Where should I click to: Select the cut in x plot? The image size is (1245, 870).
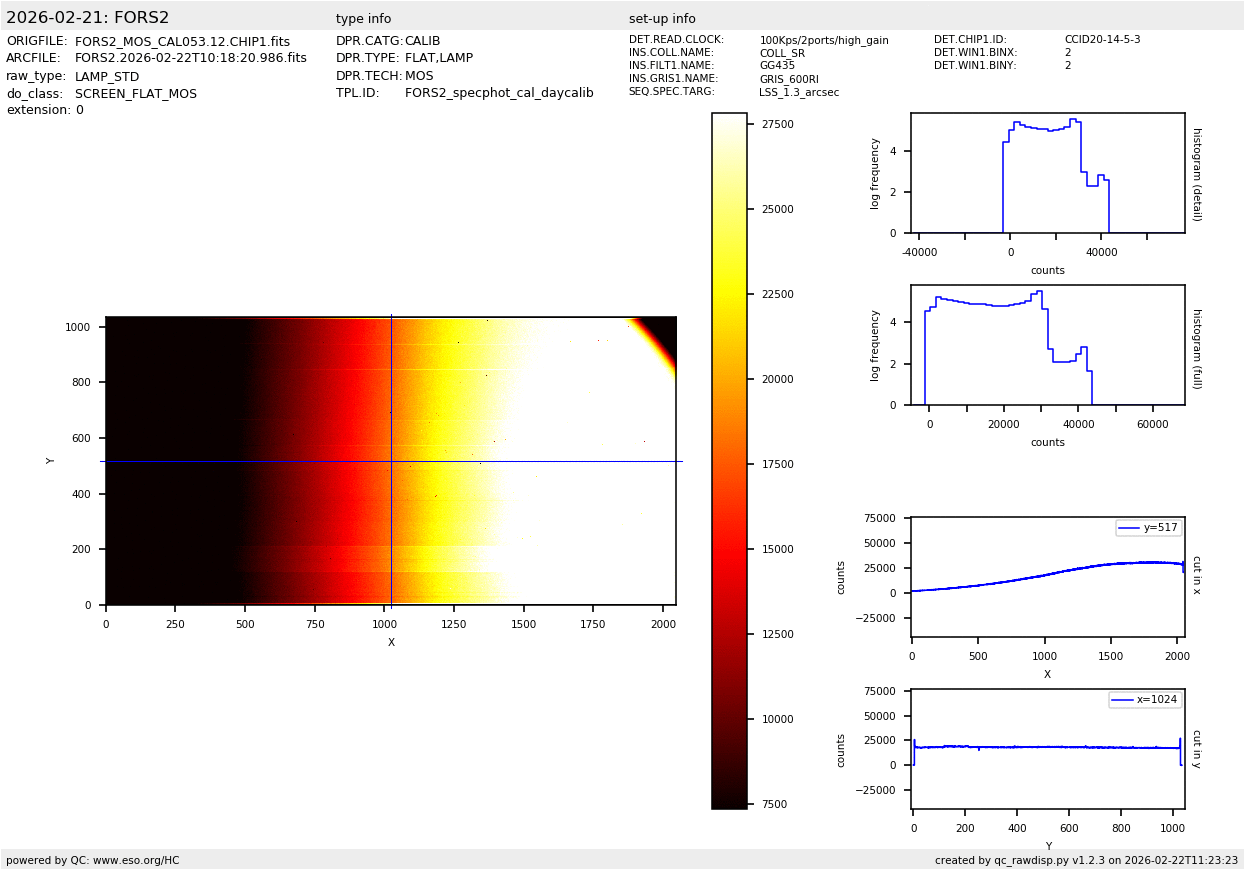coord(1047,577)
